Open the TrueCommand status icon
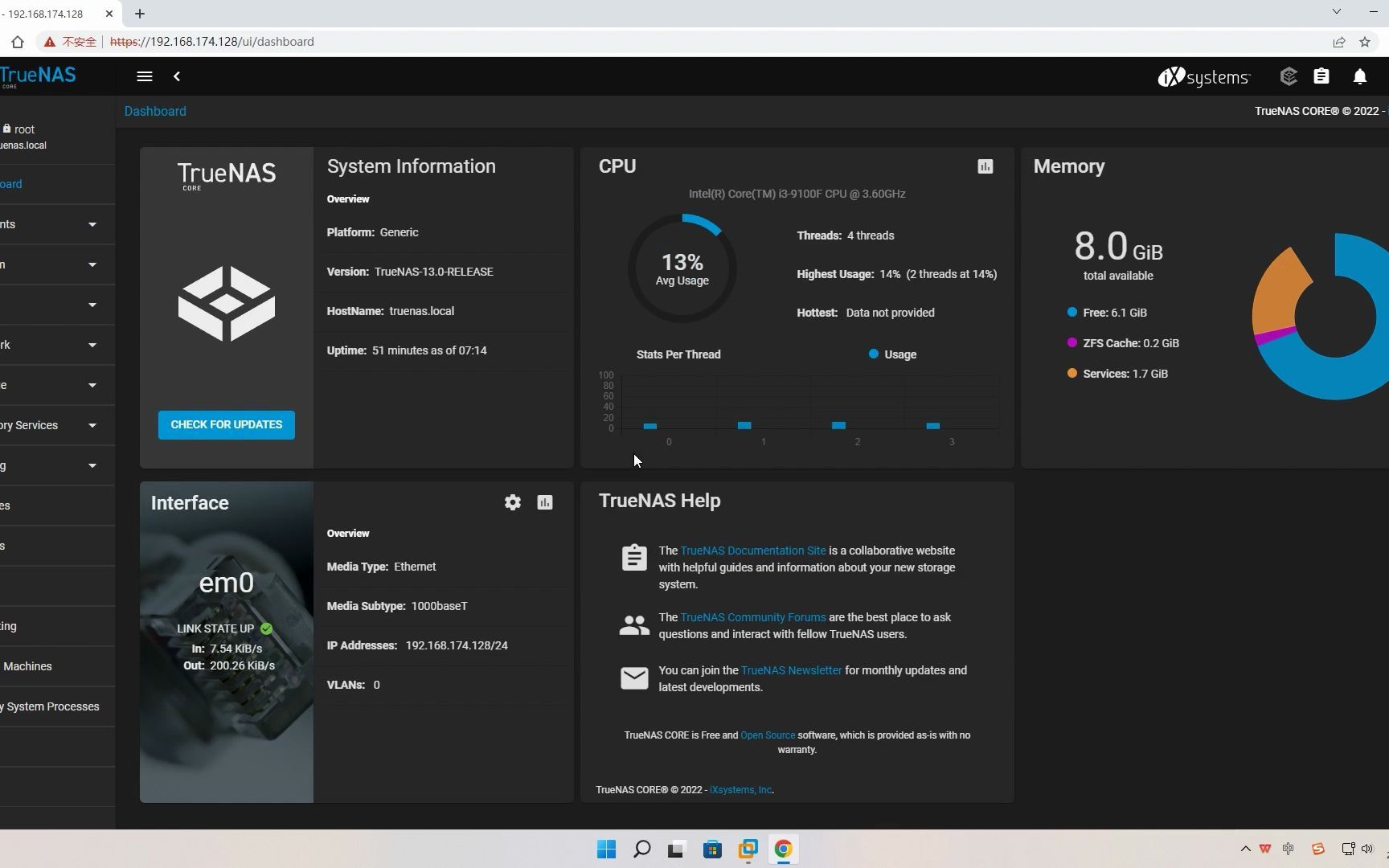 click(1289, 76)
